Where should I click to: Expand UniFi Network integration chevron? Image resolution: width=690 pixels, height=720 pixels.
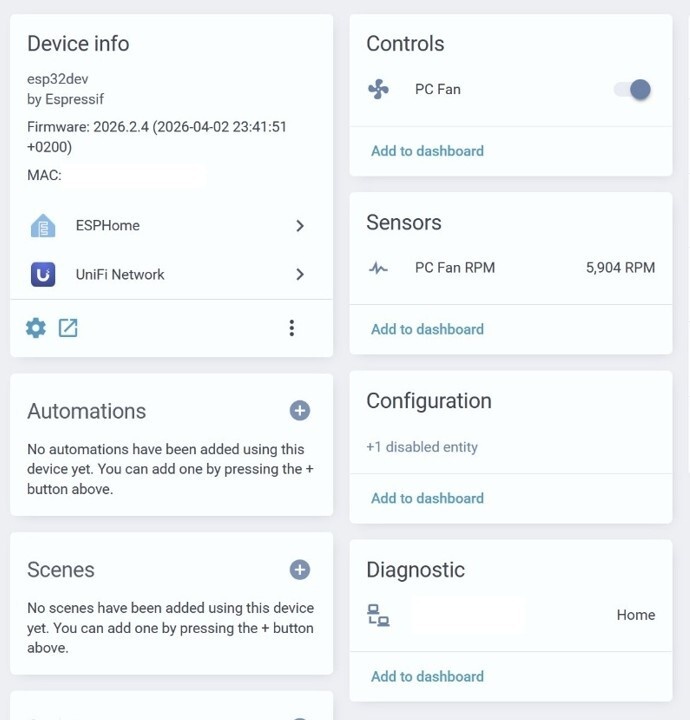pos(300,274)
